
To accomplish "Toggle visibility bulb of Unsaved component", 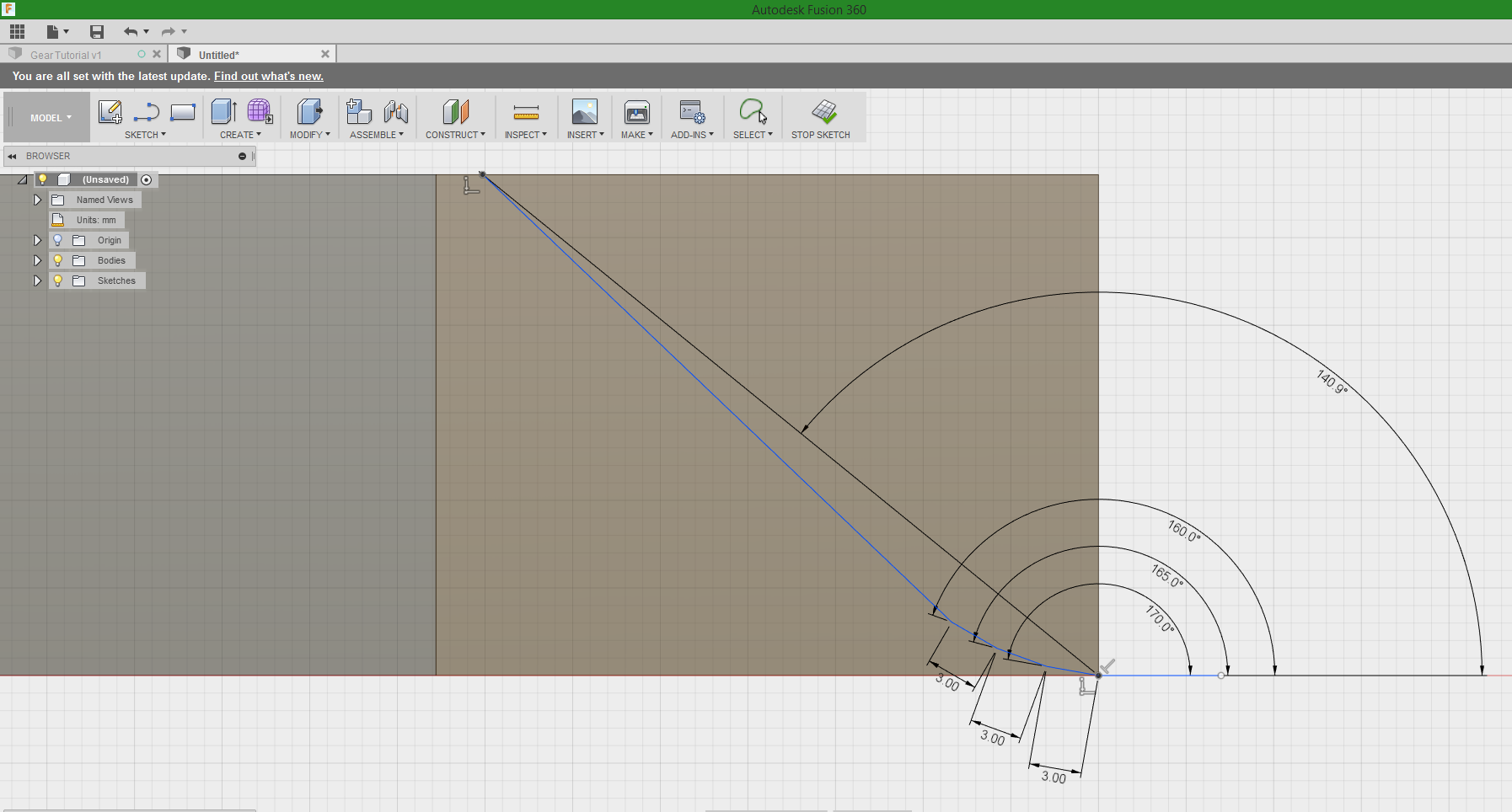I will 42,179.
